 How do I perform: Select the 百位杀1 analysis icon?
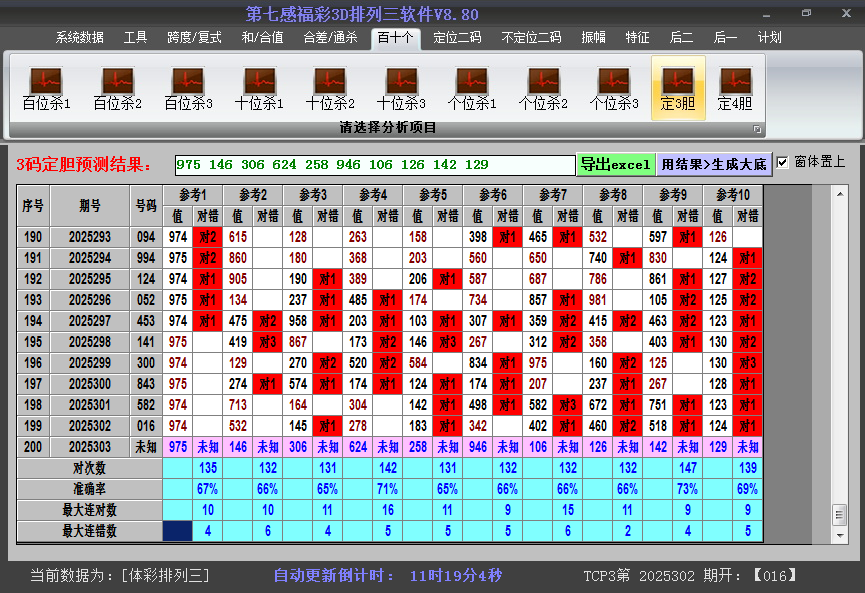[44, 85]
